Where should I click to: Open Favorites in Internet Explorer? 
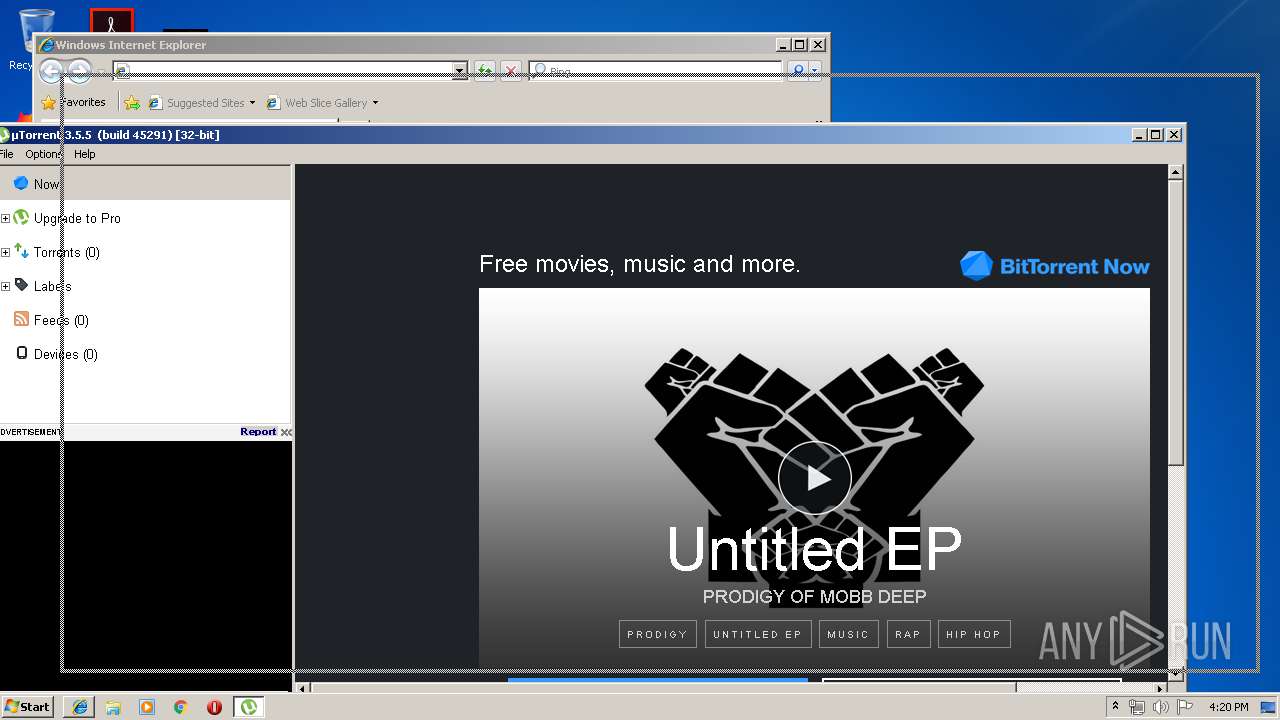click(x=73, y=102)
